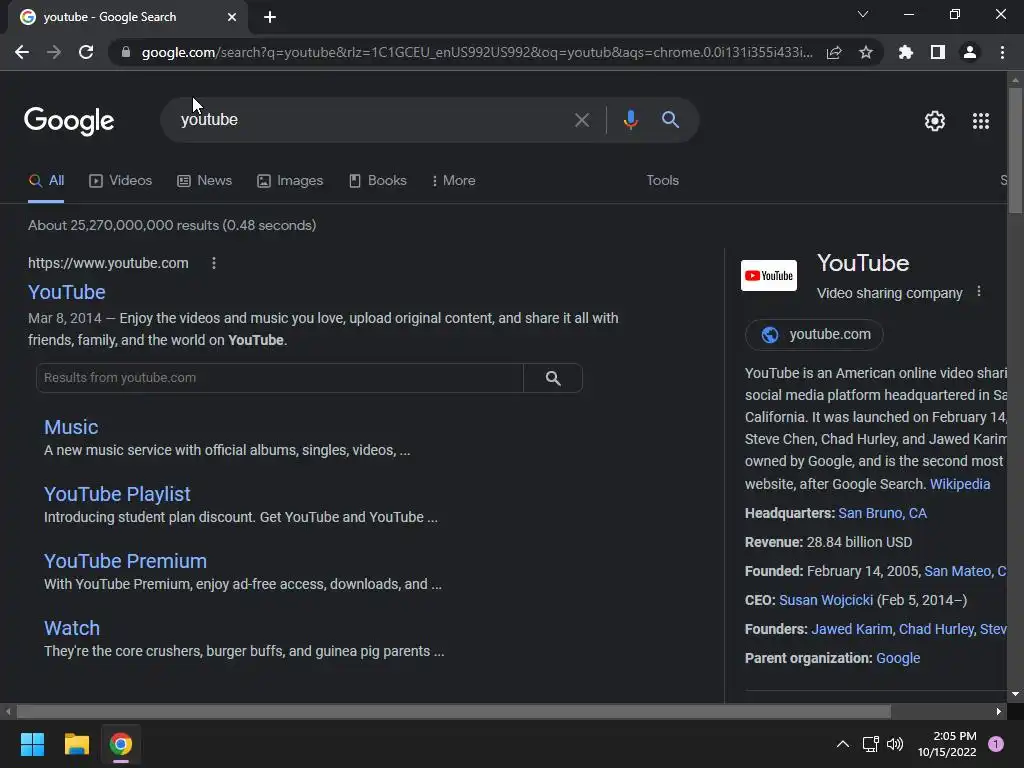Screen dimensions: 1024x768
Task: Open the San Mateo founding location link
Action: pos(965,571)
